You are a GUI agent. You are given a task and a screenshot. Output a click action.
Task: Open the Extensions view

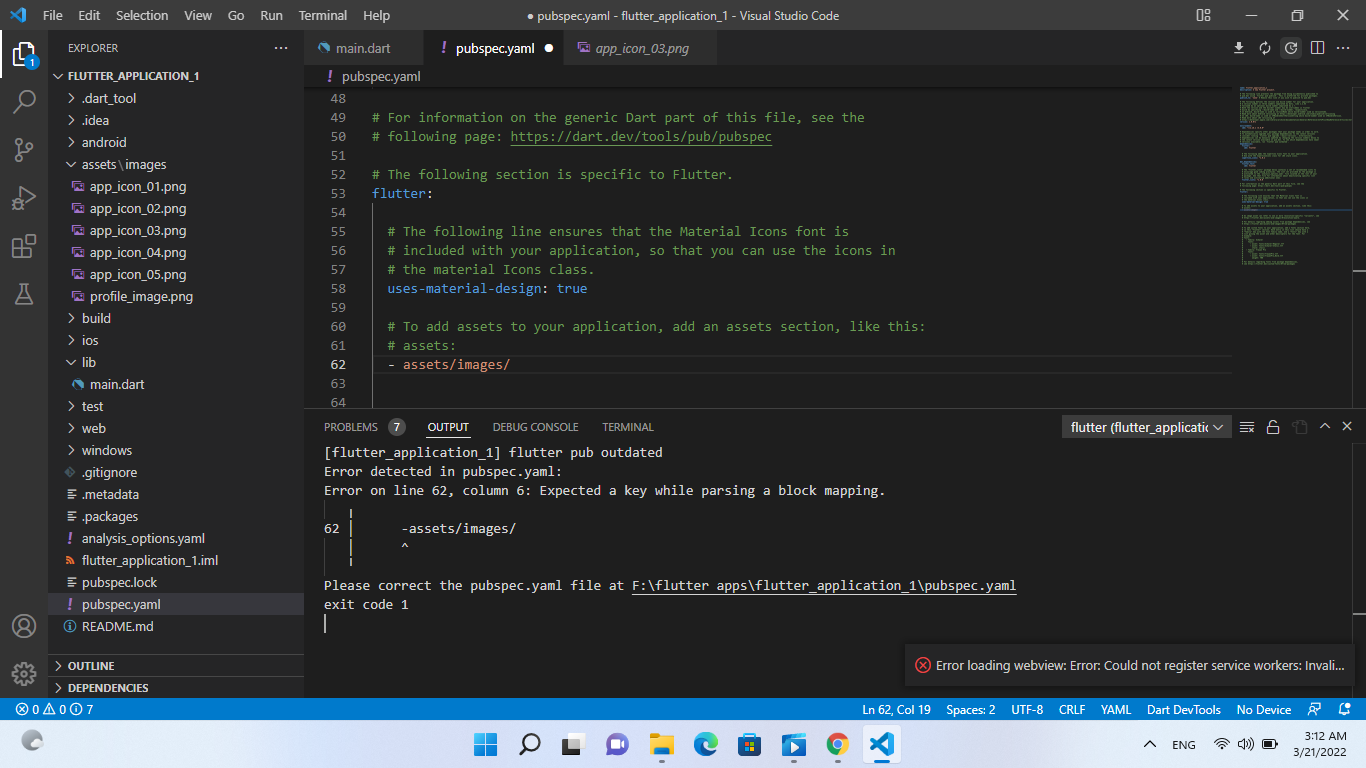(24, 246)
